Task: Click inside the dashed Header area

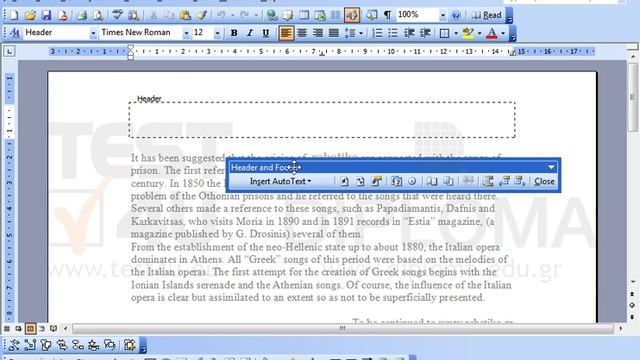Action: [x=322, y=120]
